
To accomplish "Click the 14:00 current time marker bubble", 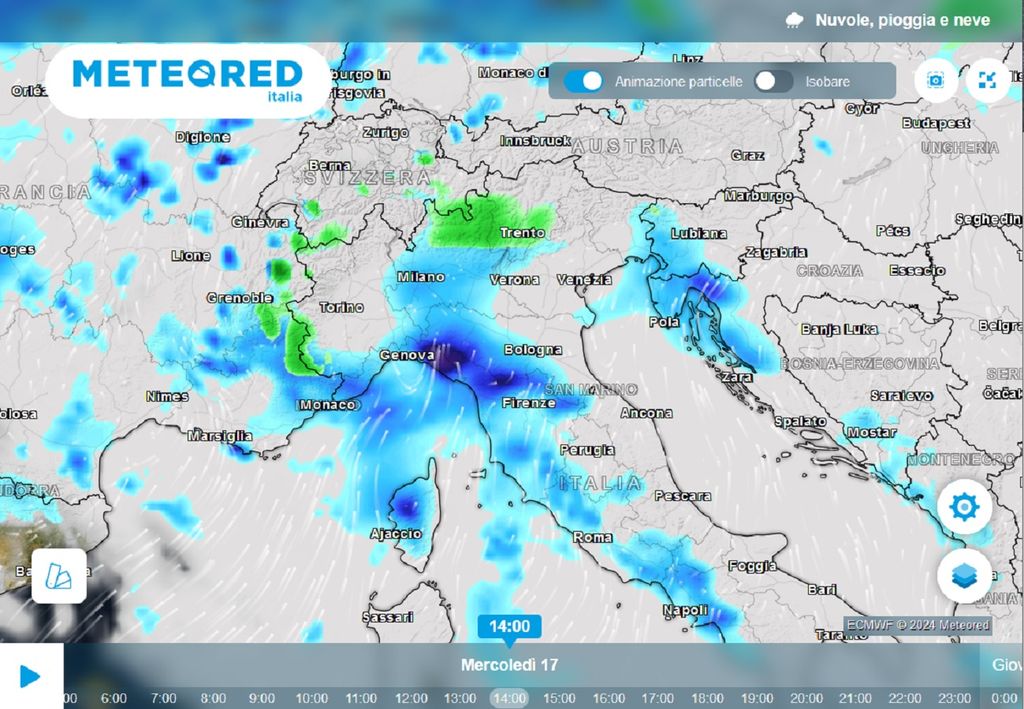I will (x=509, y=627).
